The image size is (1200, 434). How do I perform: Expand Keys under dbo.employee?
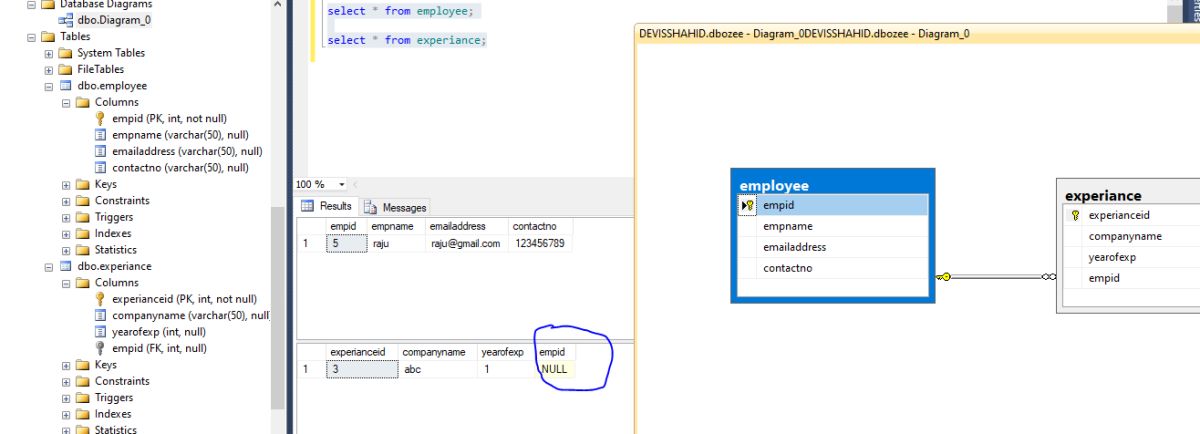66,184
